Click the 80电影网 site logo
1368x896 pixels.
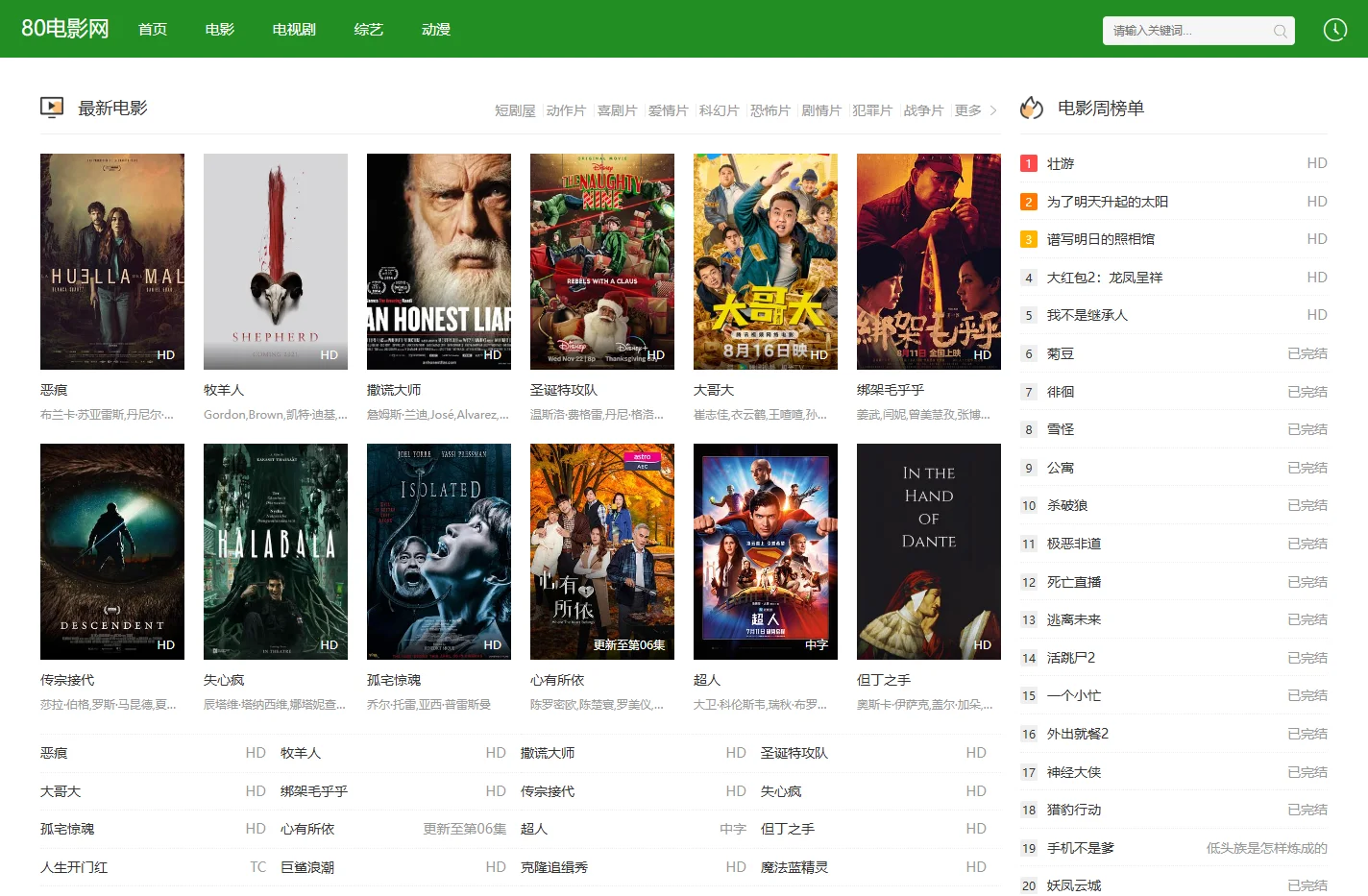click(x=64, y=29)
